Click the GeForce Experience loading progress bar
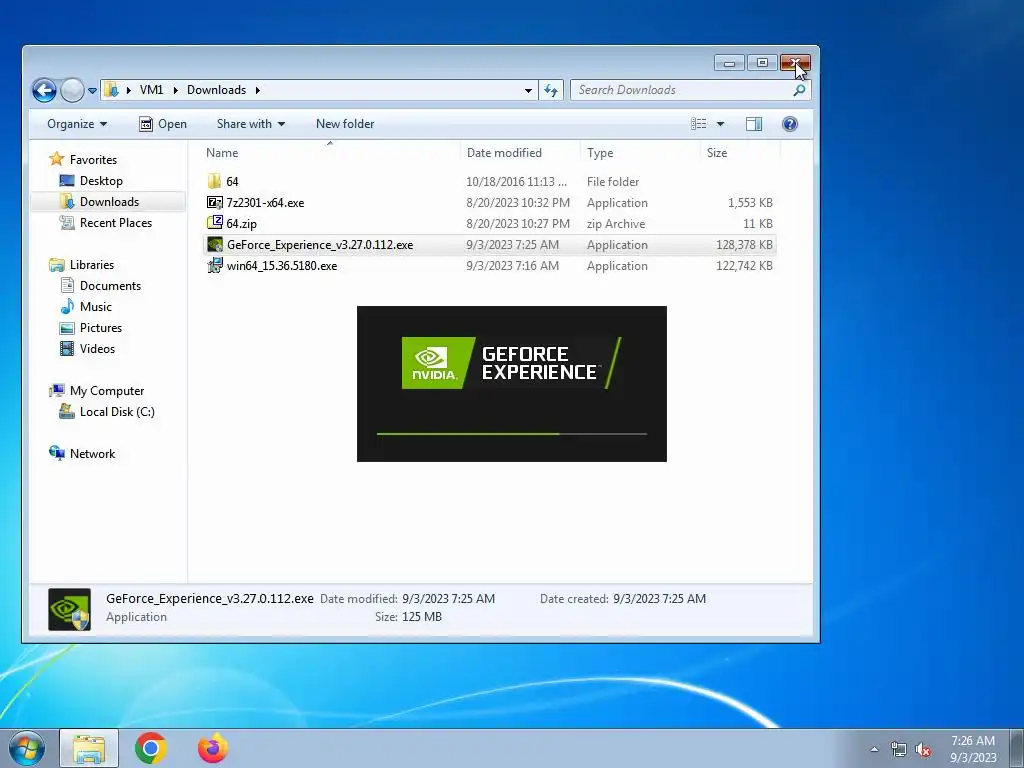This screenshot has width=1024, height=768. tap(512, 434)
